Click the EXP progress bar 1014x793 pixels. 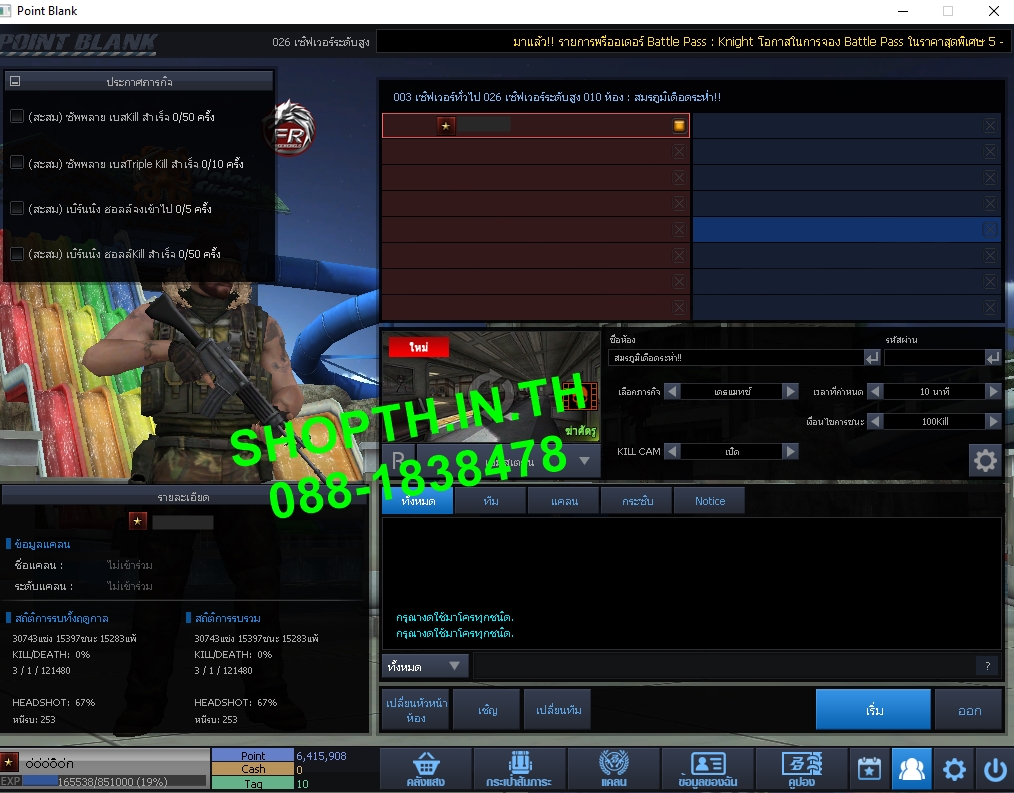[x=114, y=781]
